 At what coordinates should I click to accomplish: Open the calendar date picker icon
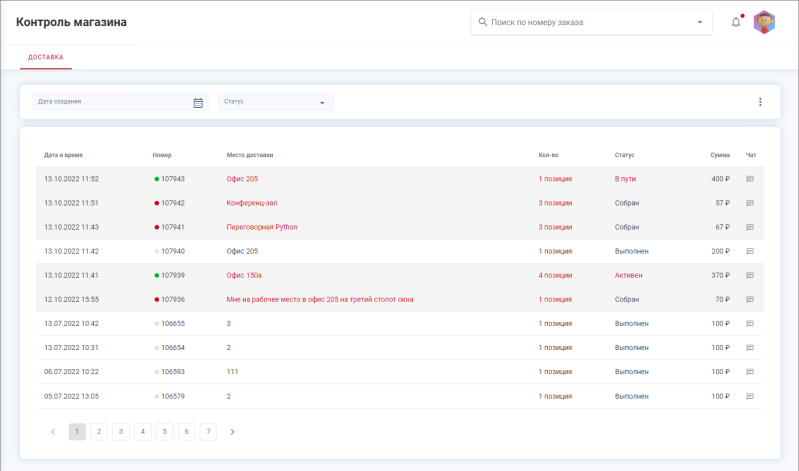coord(198,102)
